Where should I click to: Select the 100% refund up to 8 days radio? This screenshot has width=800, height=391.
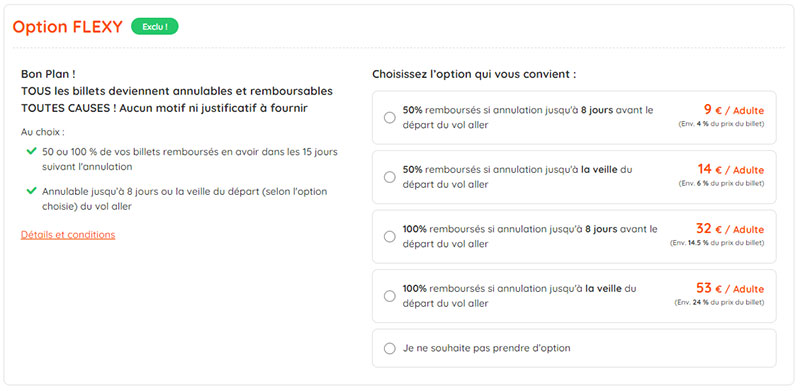389,237
